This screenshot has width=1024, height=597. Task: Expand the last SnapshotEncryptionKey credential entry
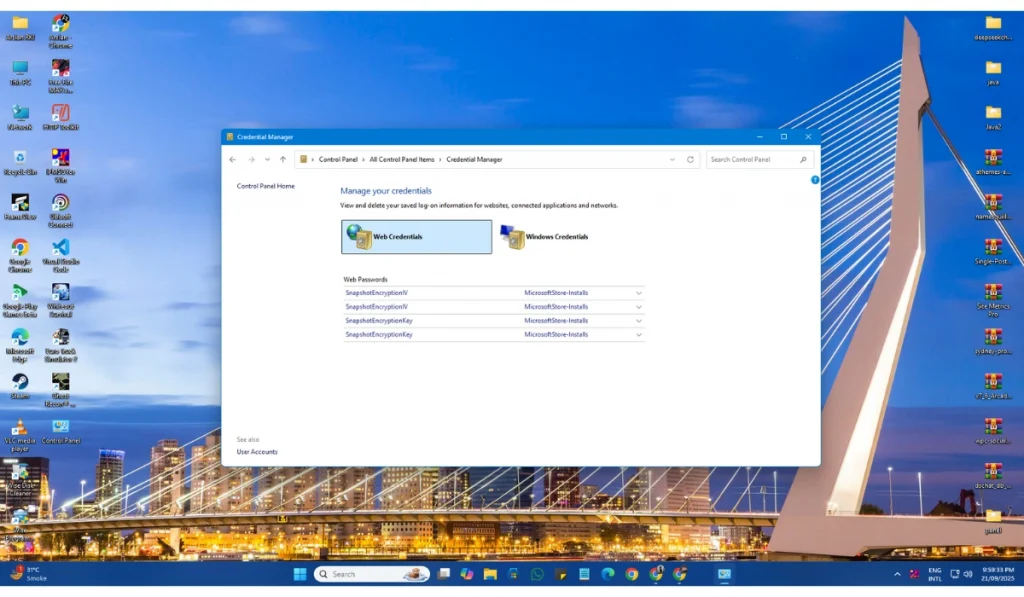[x=638, y=335]
